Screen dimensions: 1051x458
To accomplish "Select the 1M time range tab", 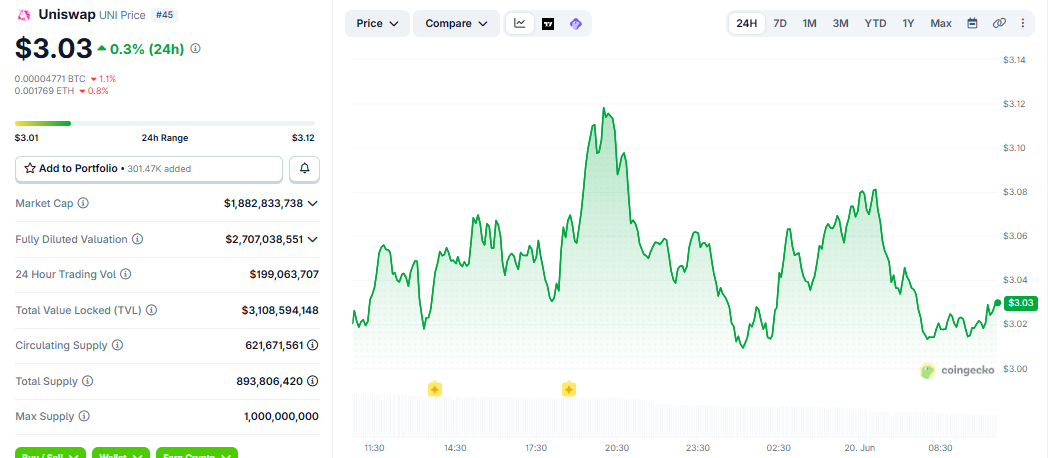I will coord(810,23).
